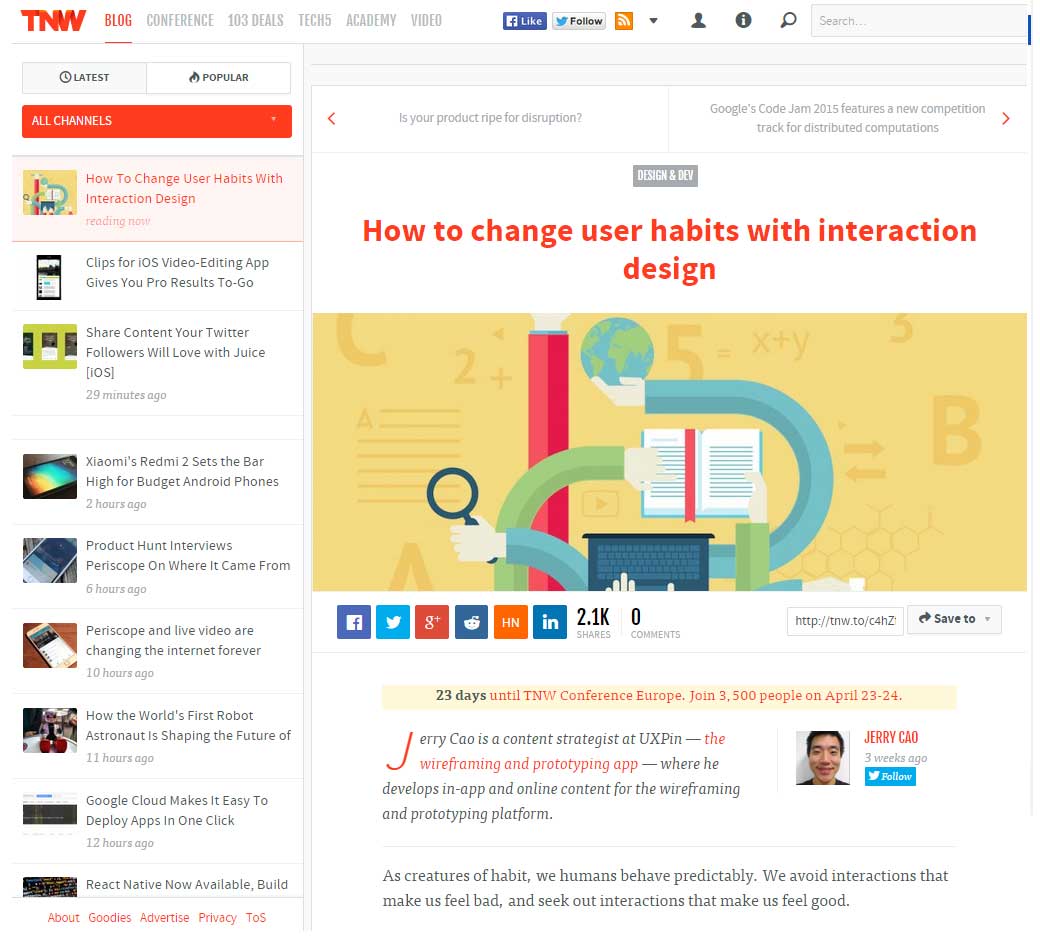Open the dropdown arrow next to the RSS icon
Screen dimensions: 1040x941
(654, 20)
